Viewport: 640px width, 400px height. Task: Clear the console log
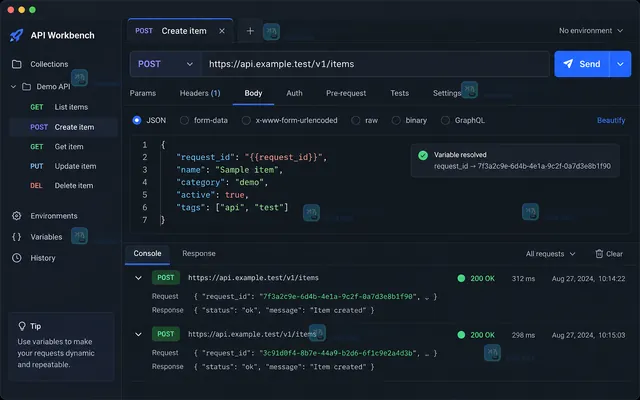[x=609, y=254]
